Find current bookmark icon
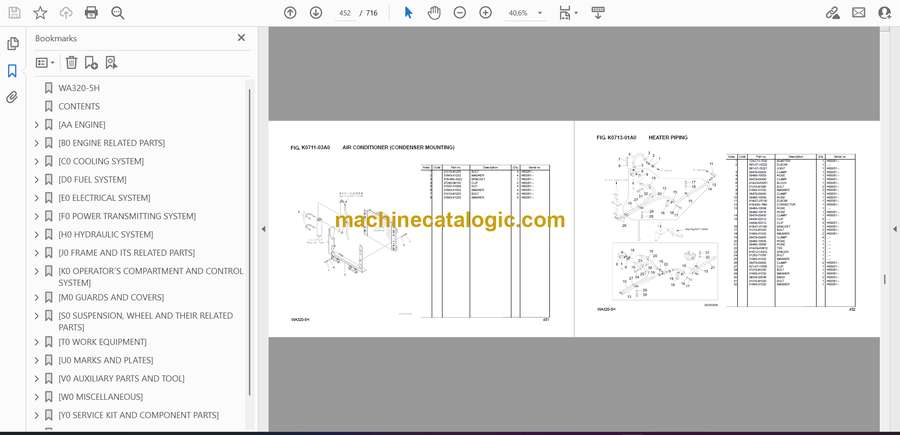The height and width of the screenshot is (435, 900). pos(111,63)
